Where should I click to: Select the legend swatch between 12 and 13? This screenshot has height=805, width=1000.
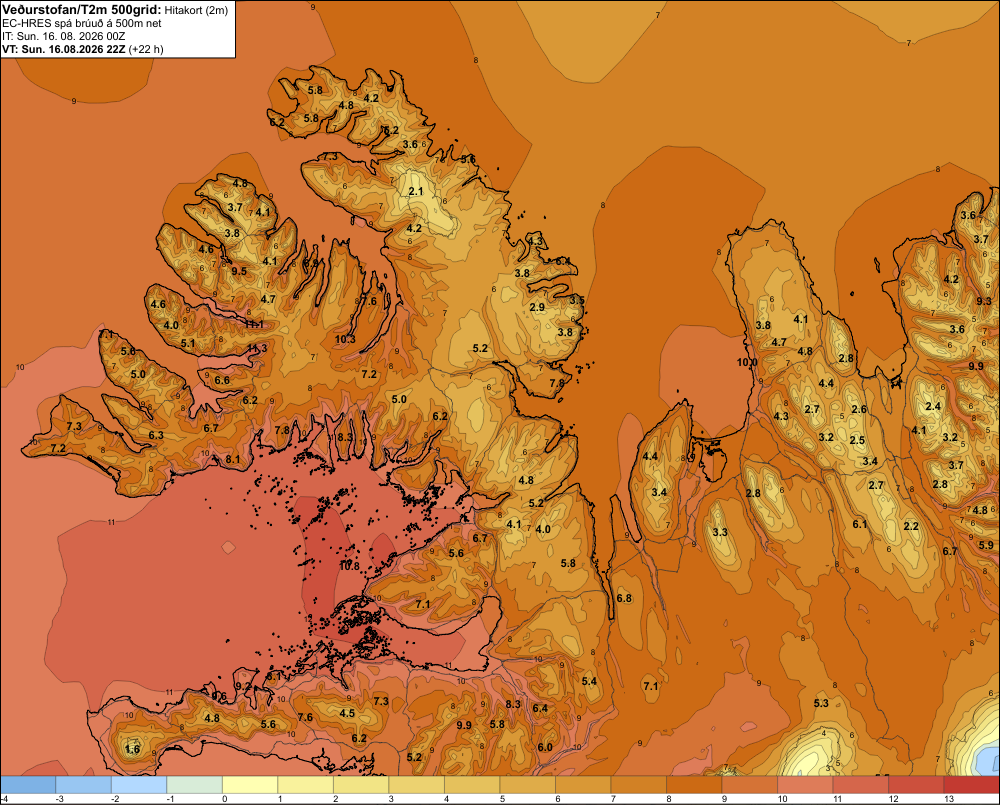916,785
